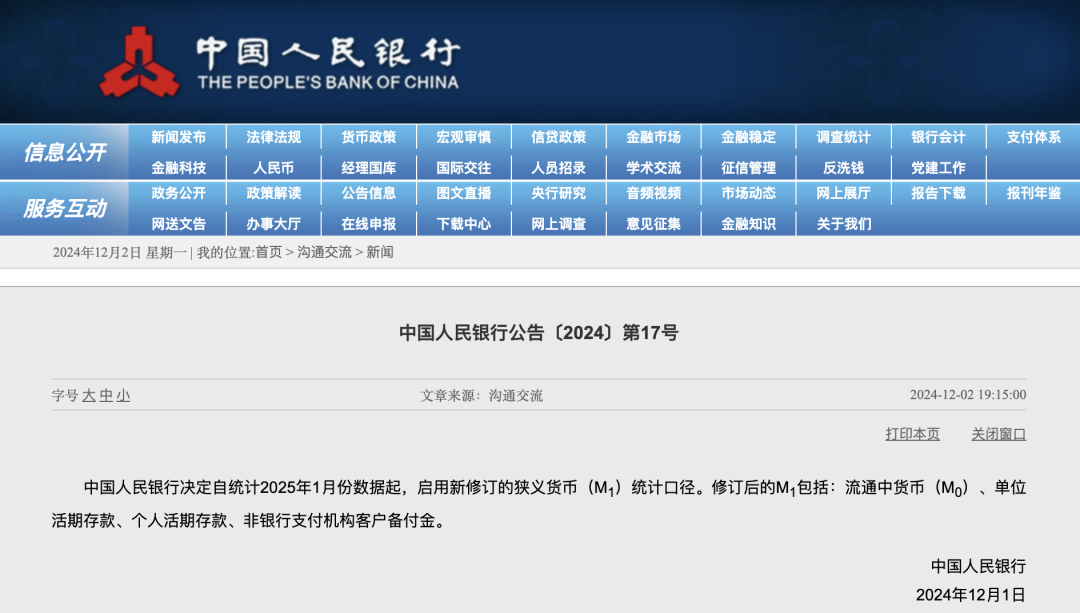
Task: Select 银行会计 menu entry
Action: 939,137
